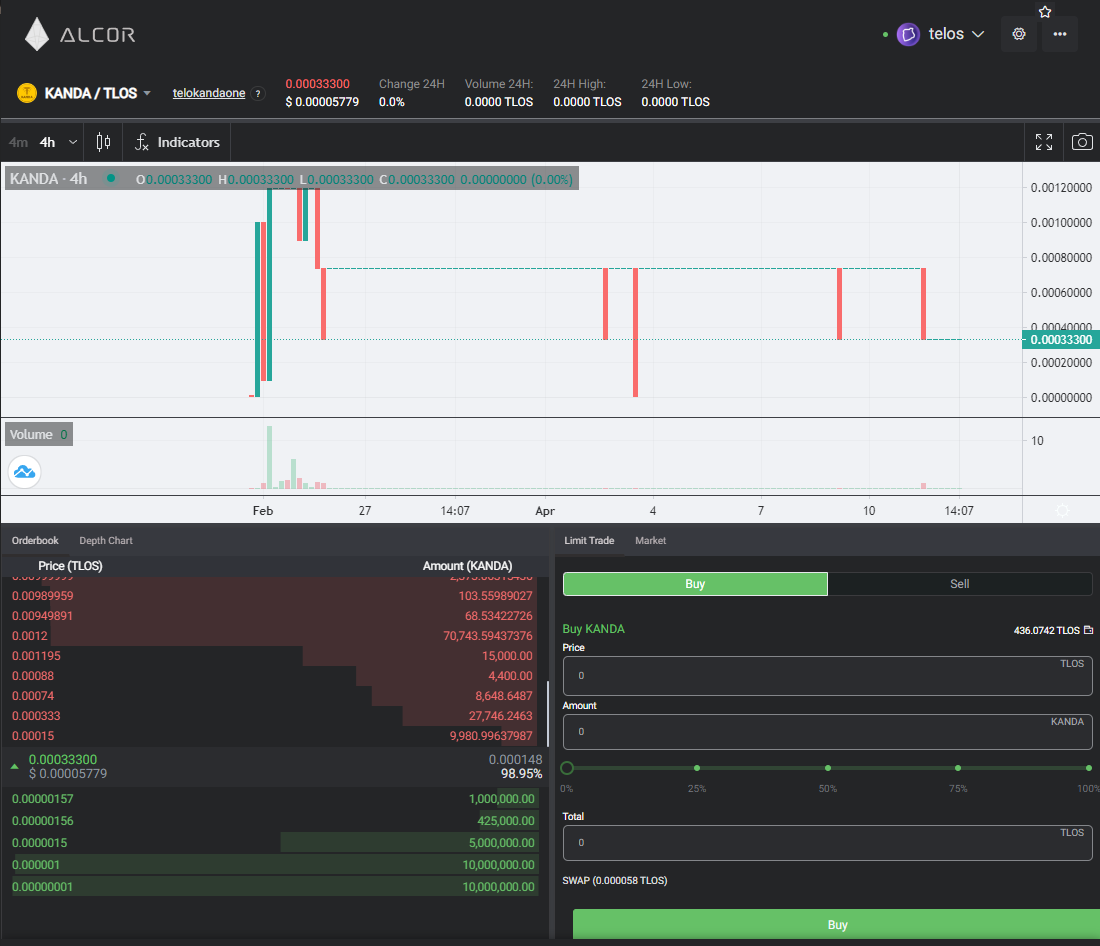Image resolution: width=1100 pixels, height=946 pixels.
Task: Select sell order at price 0.001195
Action: pos(272,655)
